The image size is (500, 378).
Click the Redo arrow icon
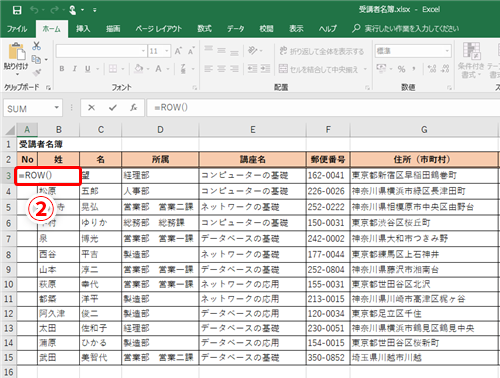tap(54, 10)
